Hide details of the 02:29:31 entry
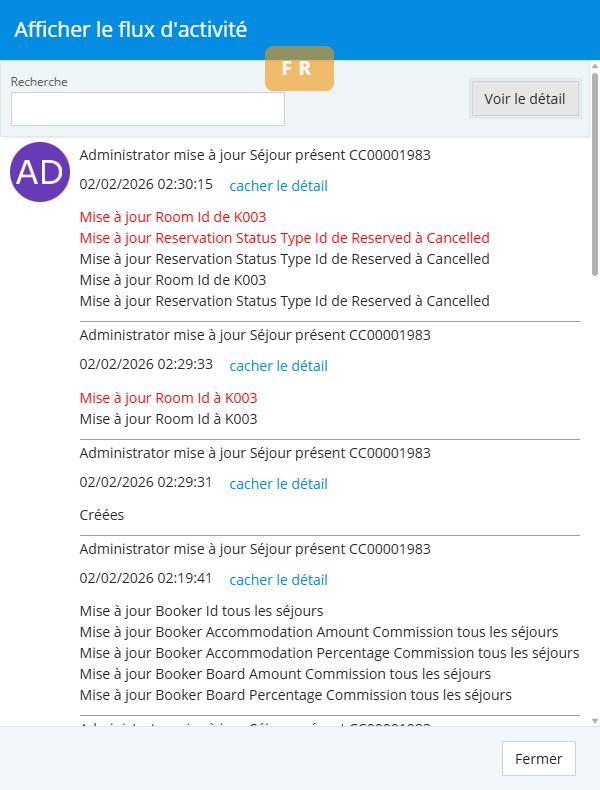 (x=278, y=484)
